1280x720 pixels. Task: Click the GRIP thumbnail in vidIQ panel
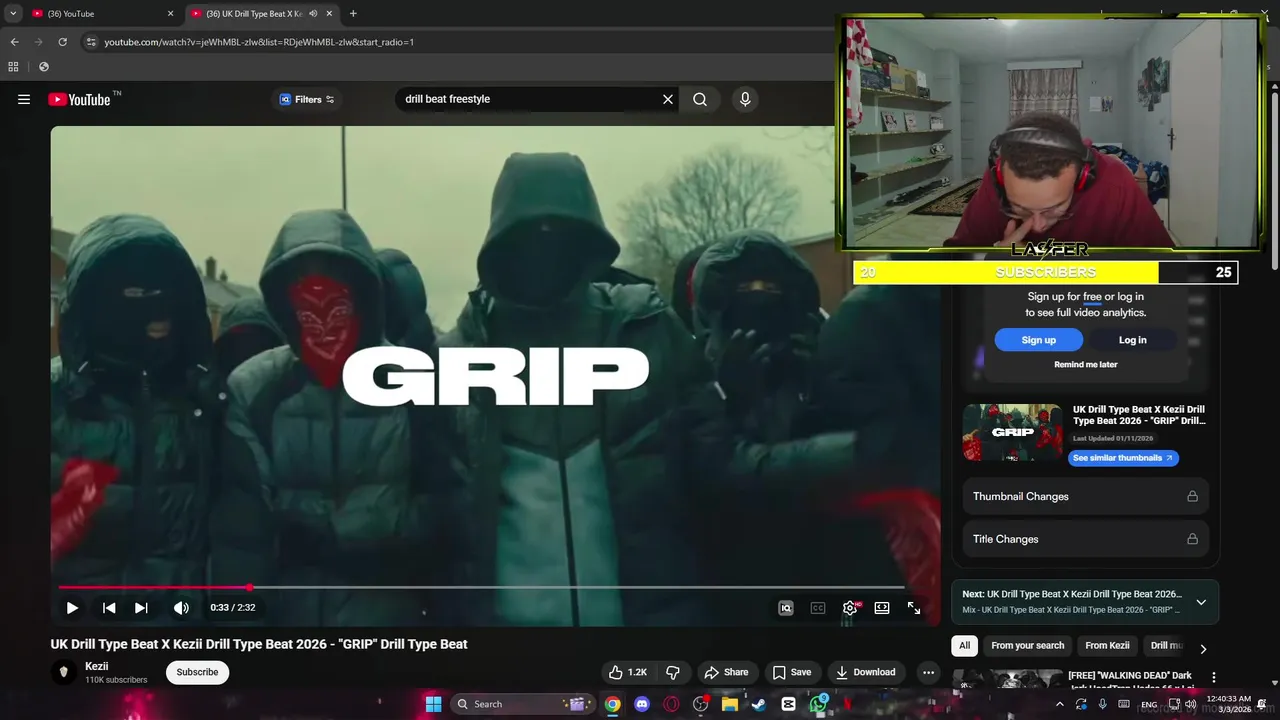point(1012,432)
